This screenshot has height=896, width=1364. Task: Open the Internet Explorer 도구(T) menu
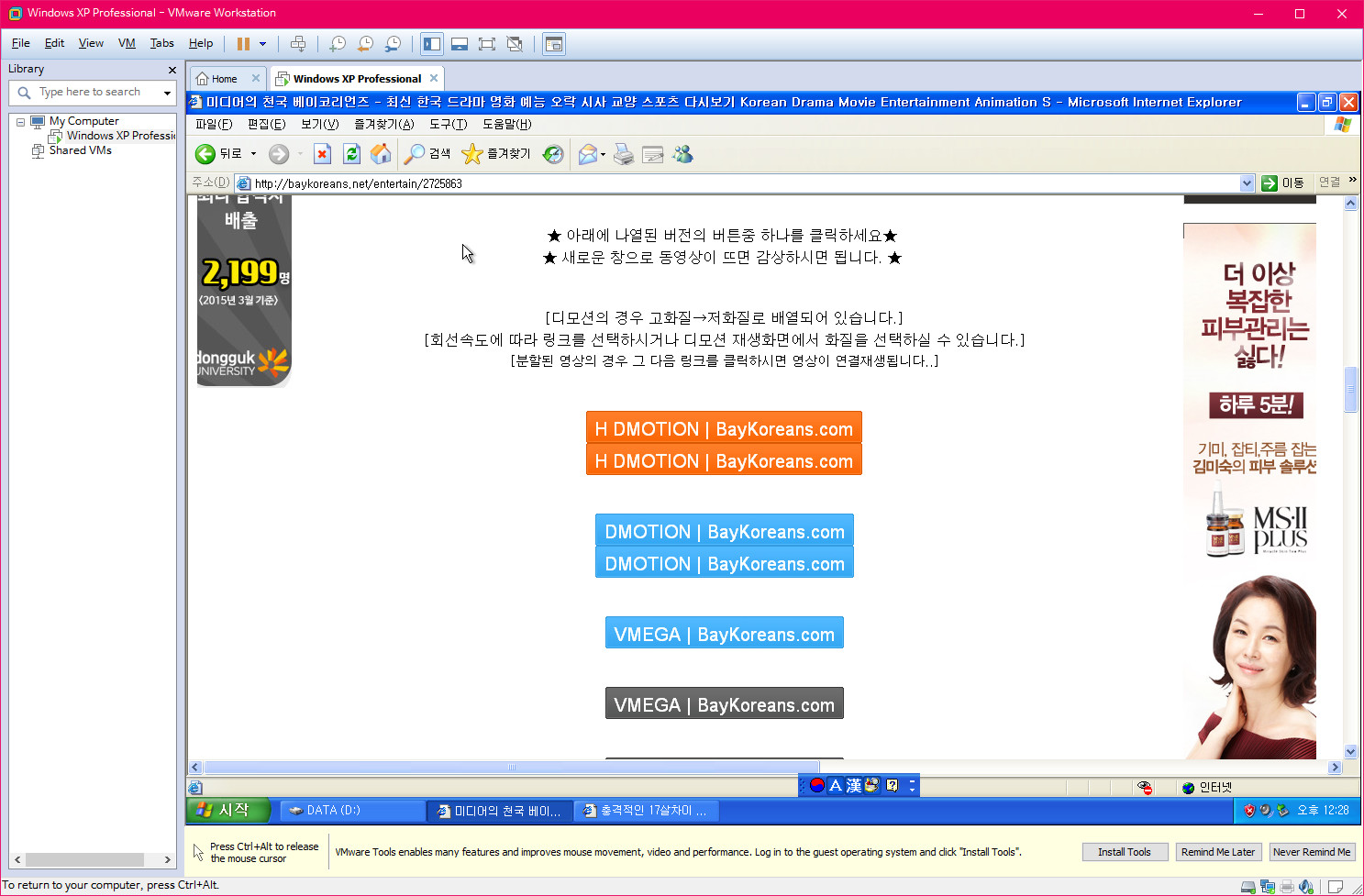448,124
